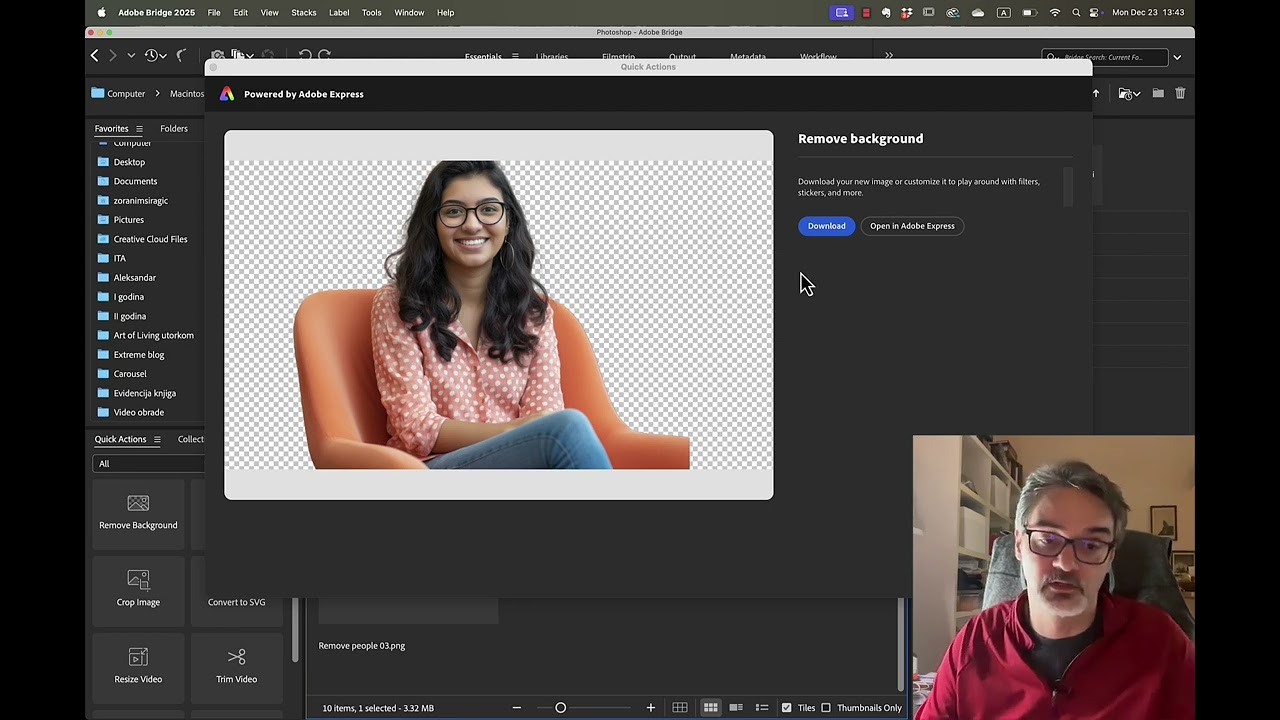Select the Evidencija knjiga folder
The width and height of the screenshot is (1280, 720).
click(144, 393)
